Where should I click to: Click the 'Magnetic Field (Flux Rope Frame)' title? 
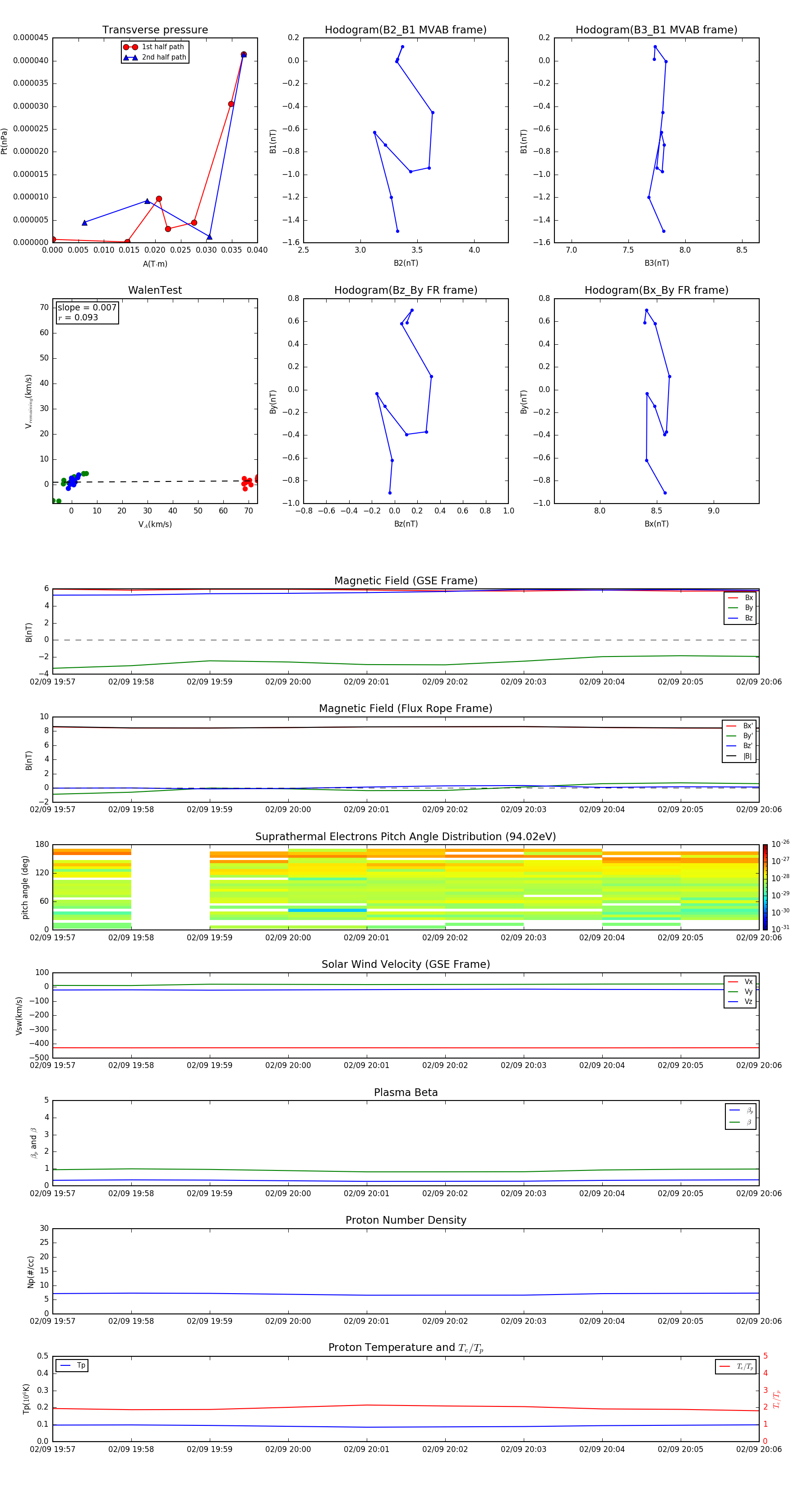406,709
